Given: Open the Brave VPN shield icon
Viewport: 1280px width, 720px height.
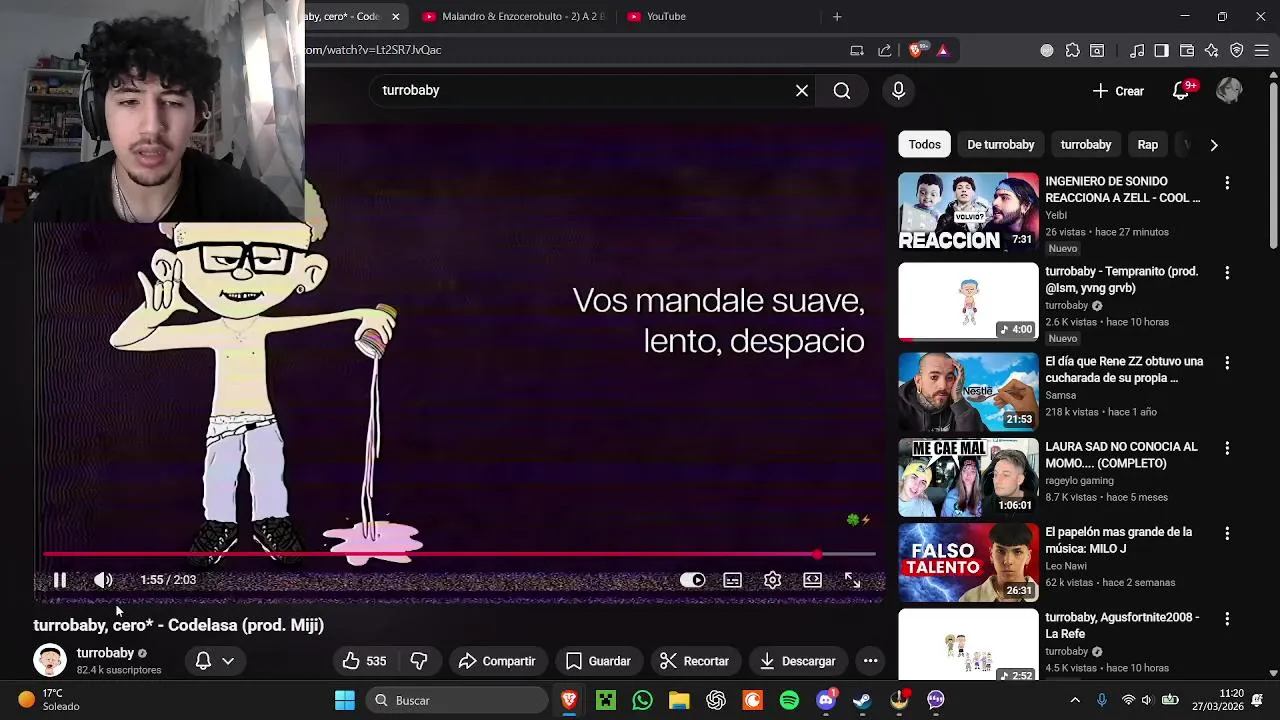Looking at the screenshot, I should [x=1237, y=50].
